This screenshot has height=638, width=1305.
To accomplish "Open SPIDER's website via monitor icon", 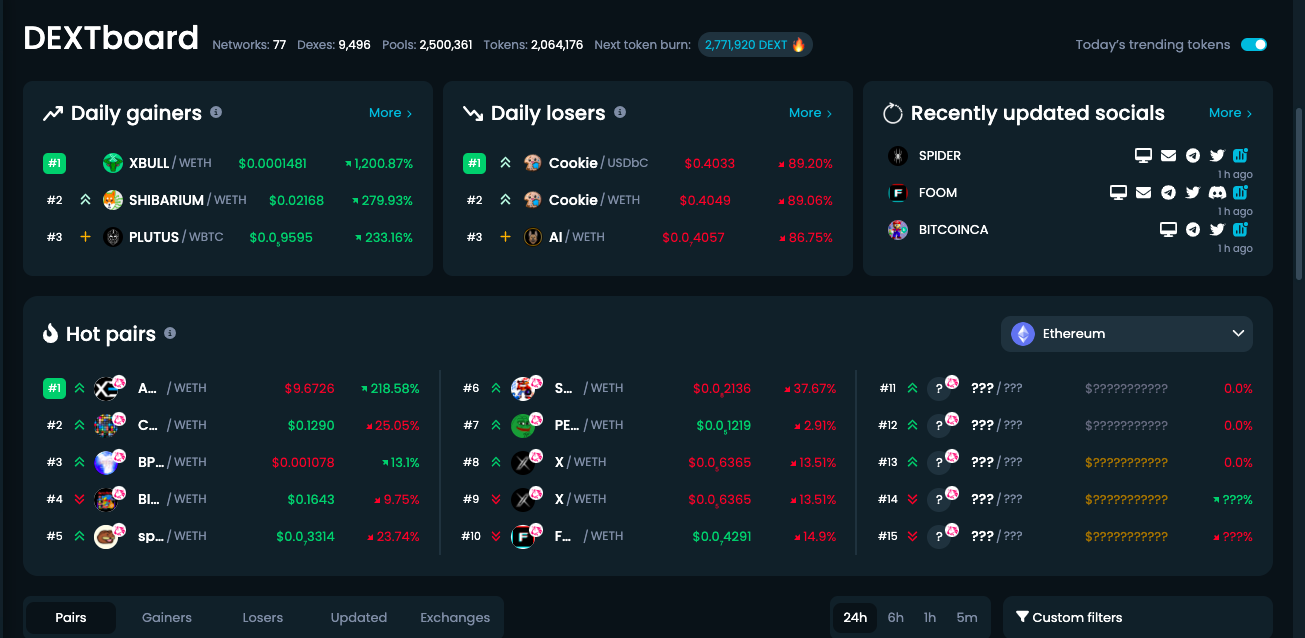I will point(1143,156).
